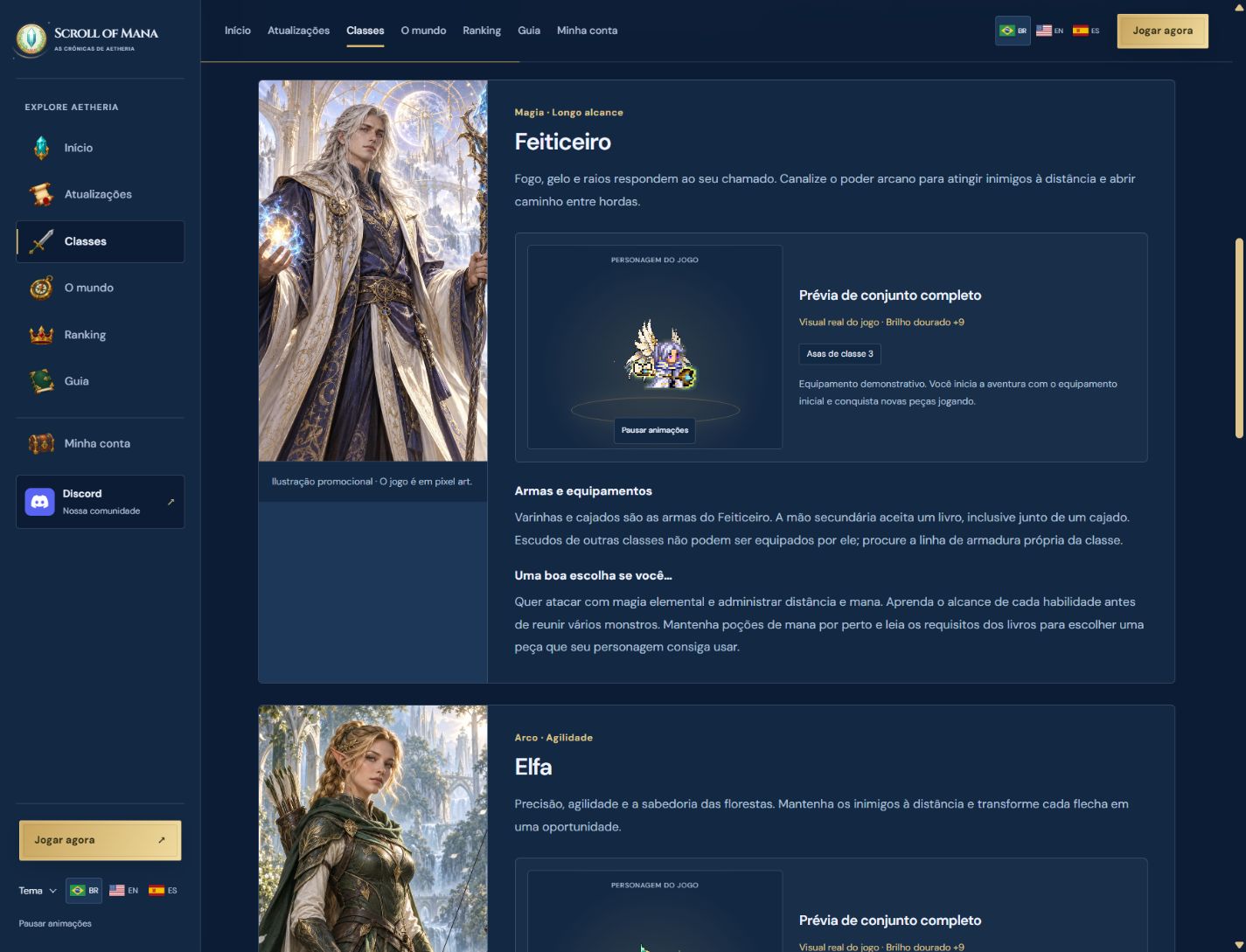Screen dimensions: 1246x952
Task: Open Guia in the top navigation
Action: [x=529, y=31]
